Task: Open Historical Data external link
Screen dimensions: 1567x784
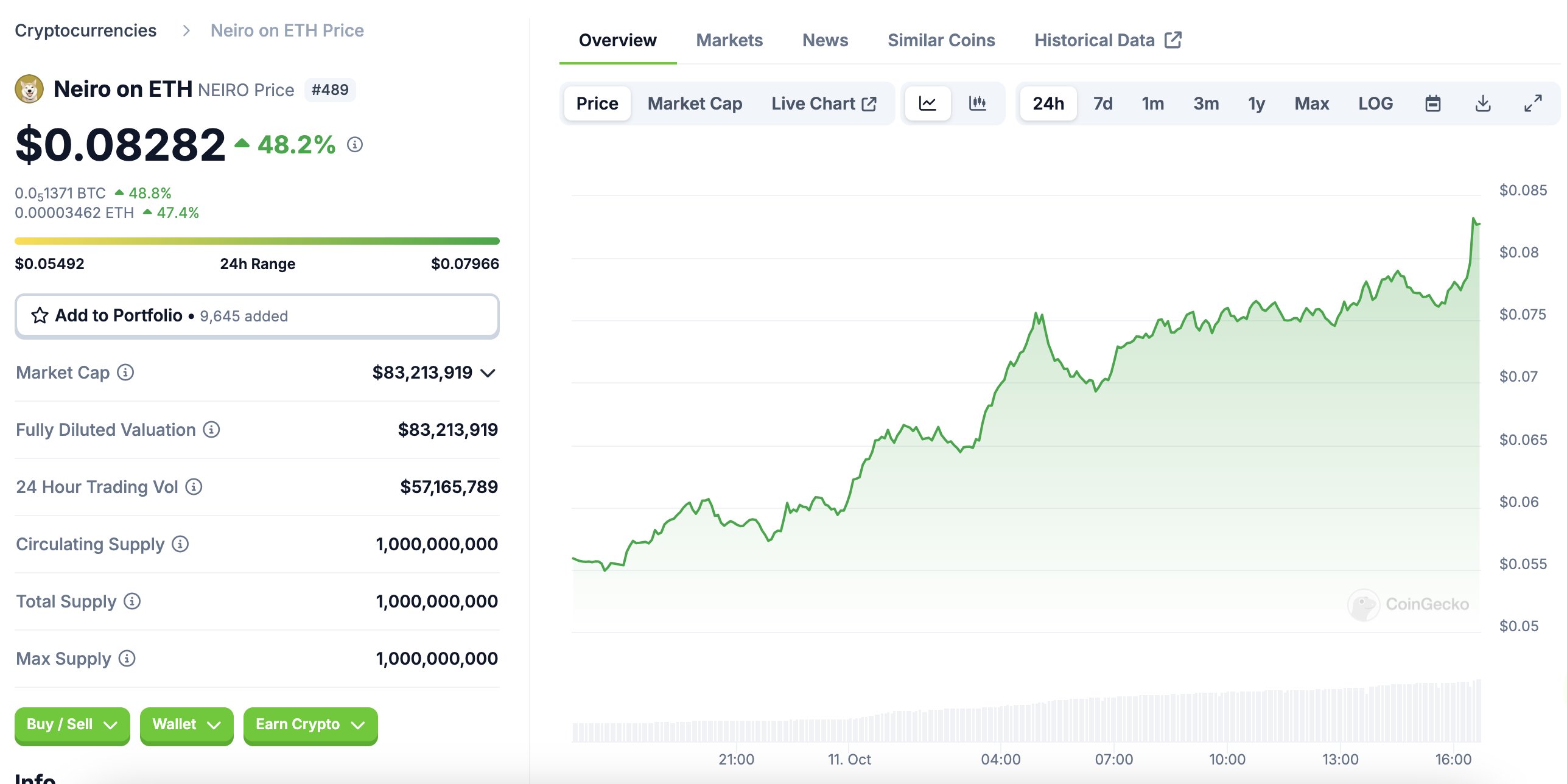Action: click(1108, 40)
